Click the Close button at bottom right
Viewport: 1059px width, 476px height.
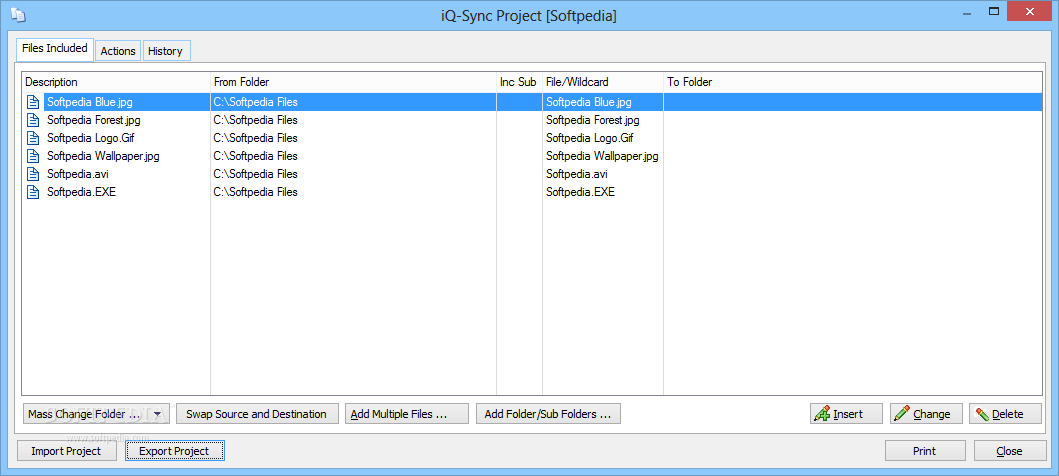[x=1008, y=451]
